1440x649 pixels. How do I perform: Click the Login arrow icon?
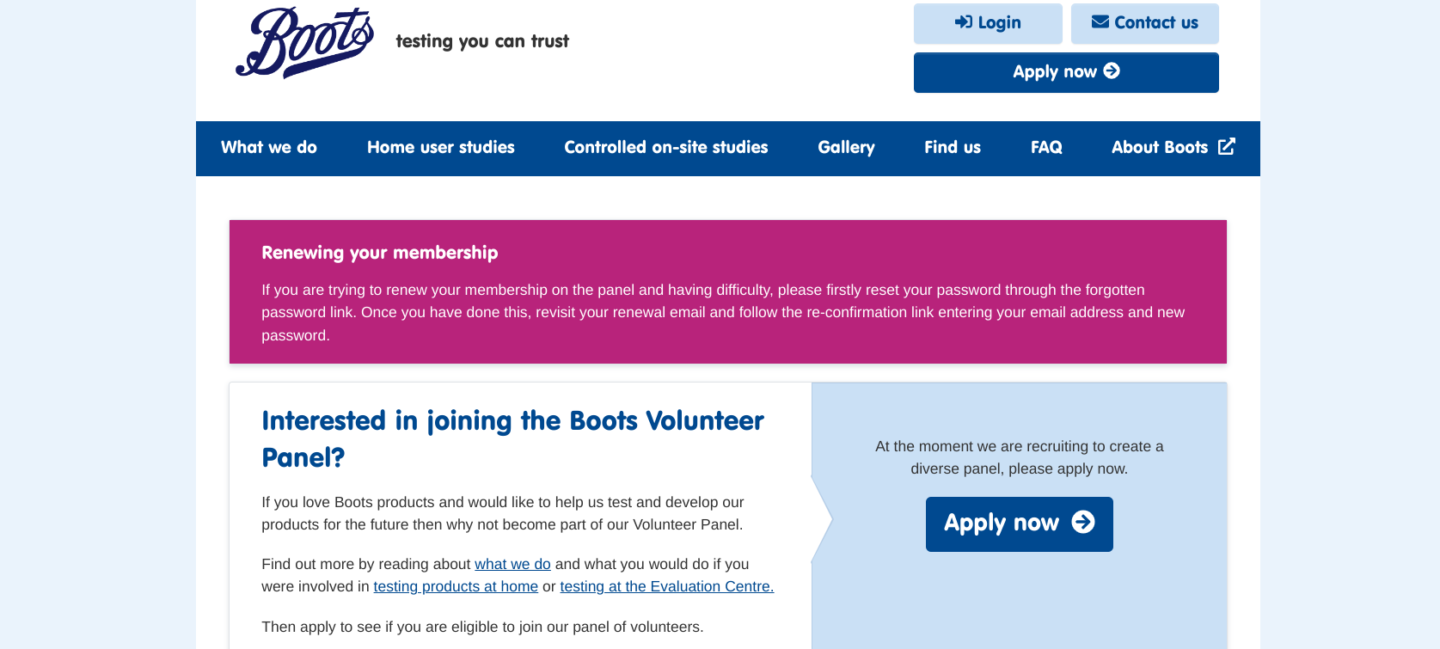point(963,22)
